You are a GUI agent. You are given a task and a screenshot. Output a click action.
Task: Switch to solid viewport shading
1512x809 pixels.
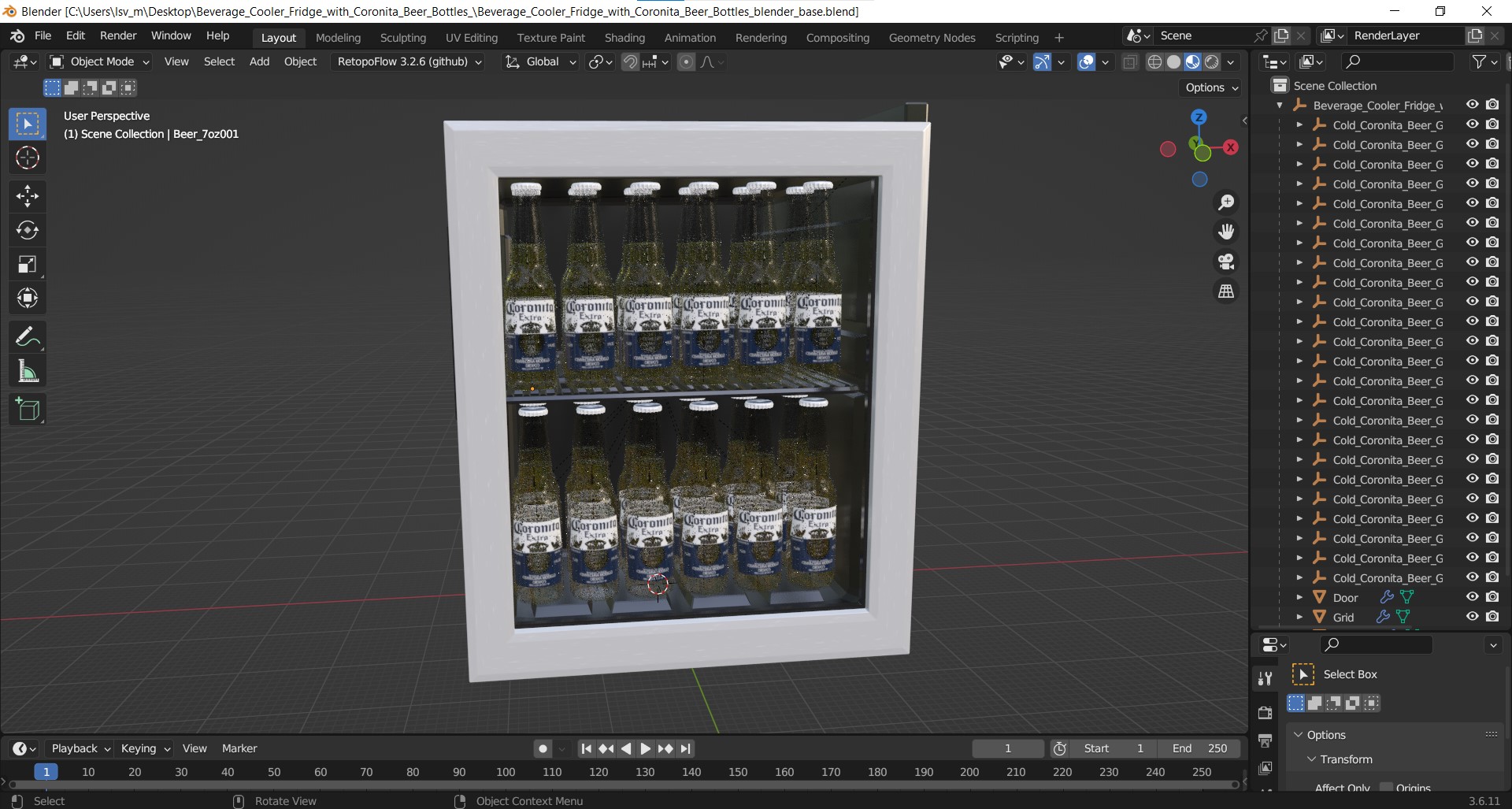(1173, 62)
